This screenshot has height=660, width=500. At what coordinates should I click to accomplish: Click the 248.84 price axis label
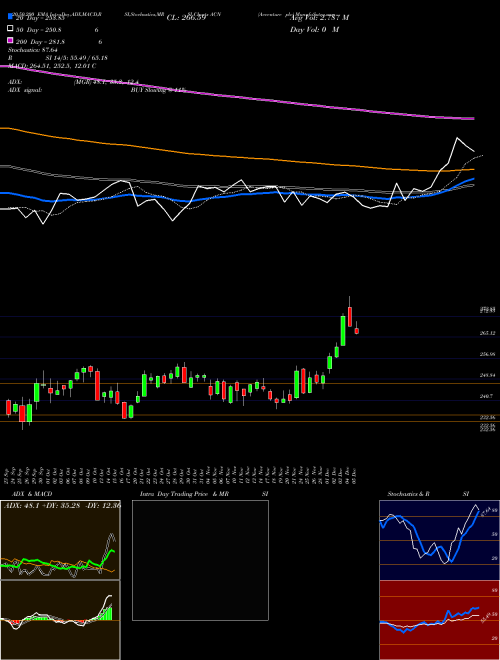tap(487, 375)
